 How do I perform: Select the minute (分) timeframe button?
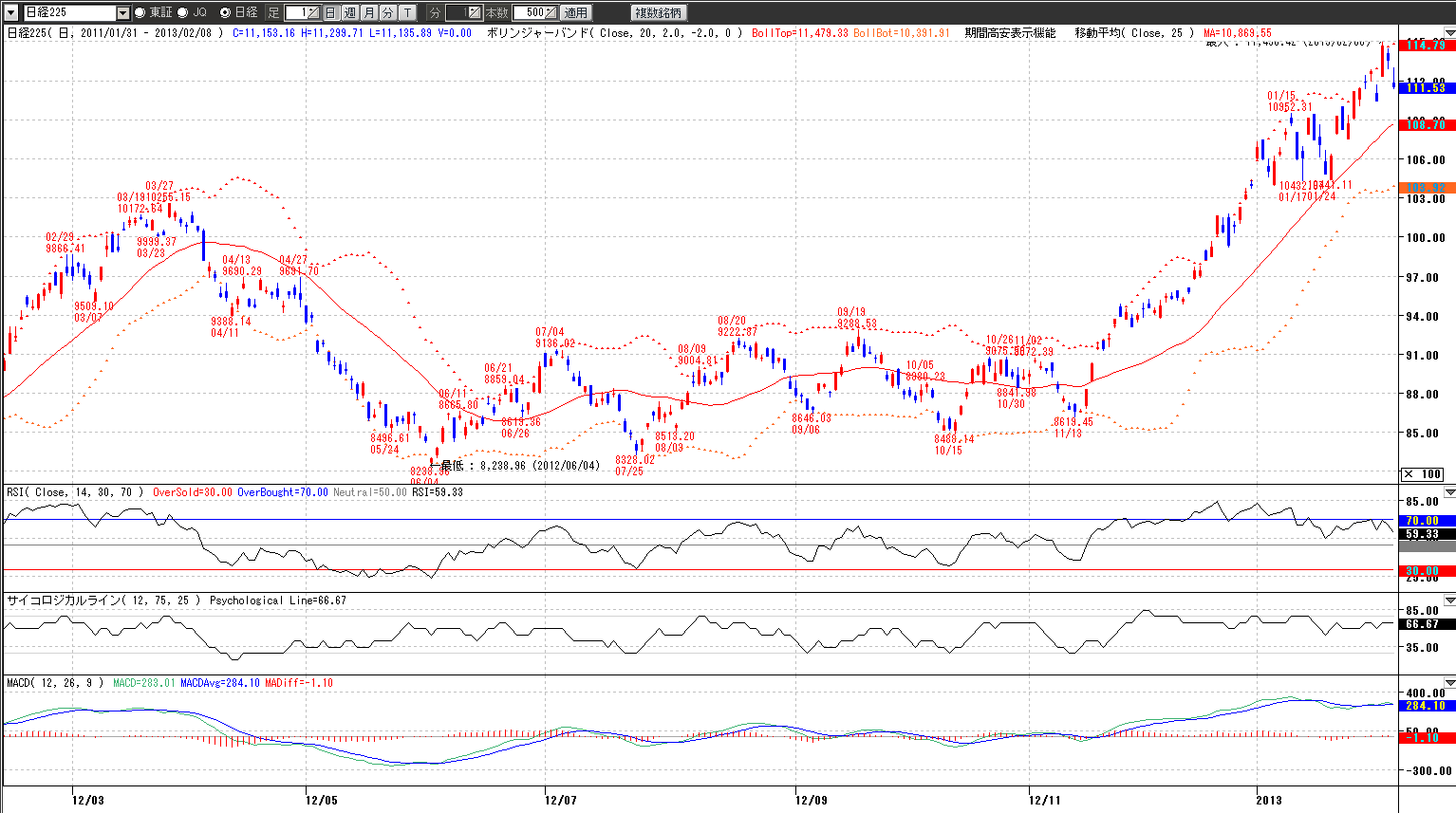coord(387,12)
